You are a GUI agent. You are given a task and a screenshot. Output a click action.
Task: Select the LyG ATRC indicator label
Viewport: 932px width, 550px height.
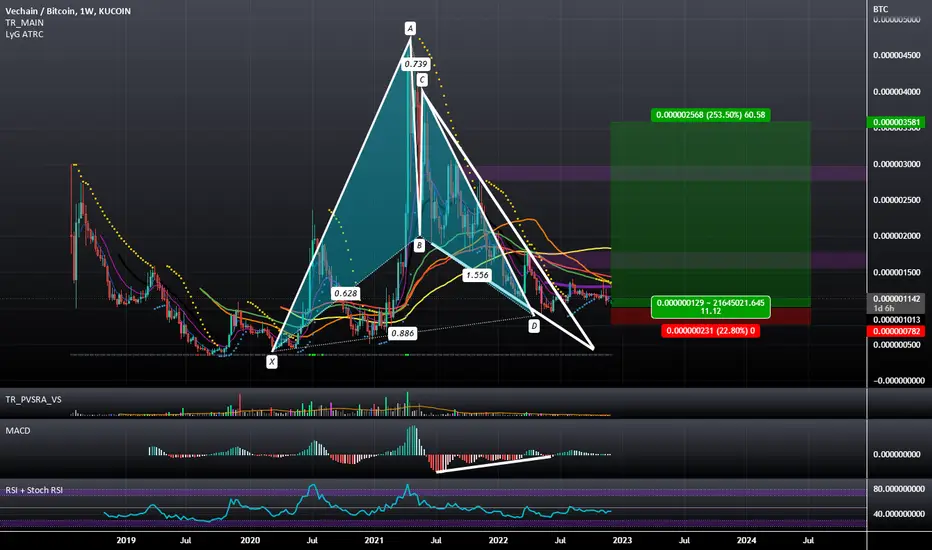pyautogui.click(x=24, y=34)
